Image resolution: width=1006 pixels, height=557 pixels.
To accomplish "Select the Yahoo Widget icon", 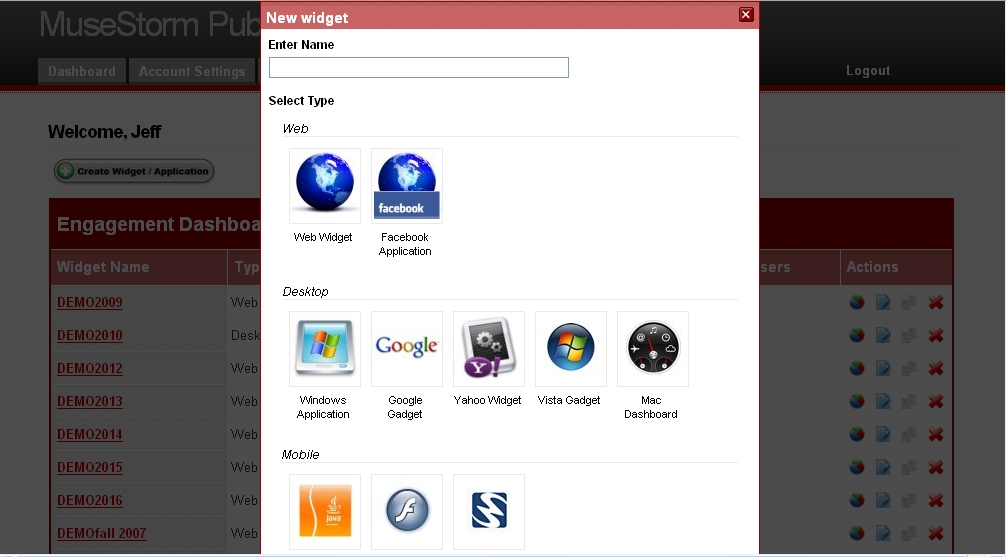I will [489, 349].
